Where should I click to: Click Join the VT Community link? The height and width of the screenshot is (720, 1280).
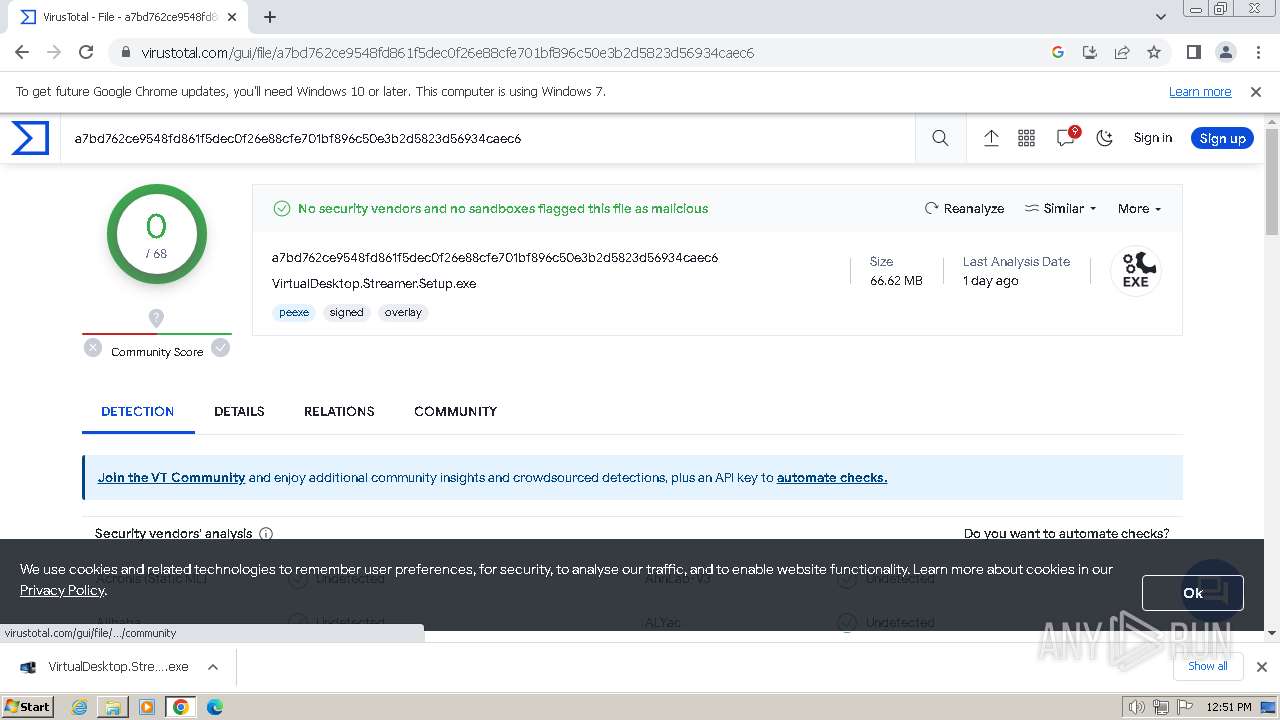[171, 477]
